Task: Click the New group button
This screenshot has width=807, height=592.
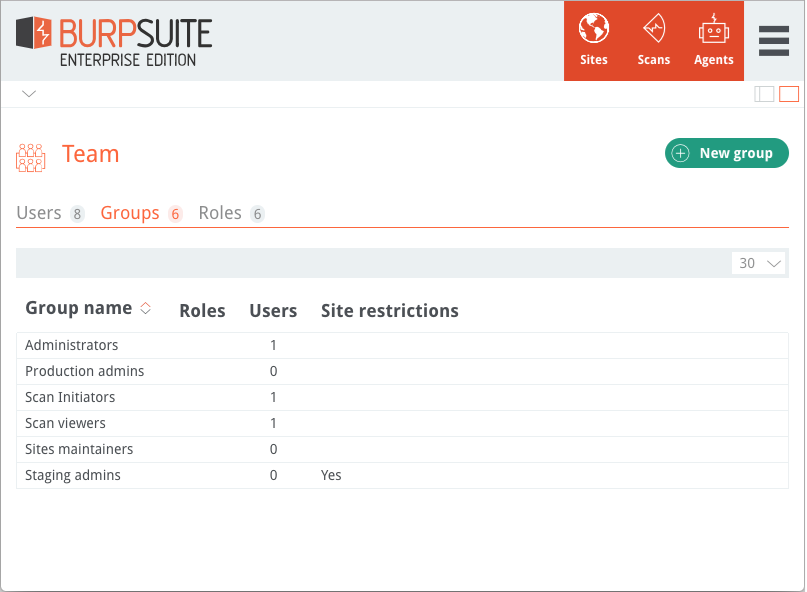Action: (726, 153)
